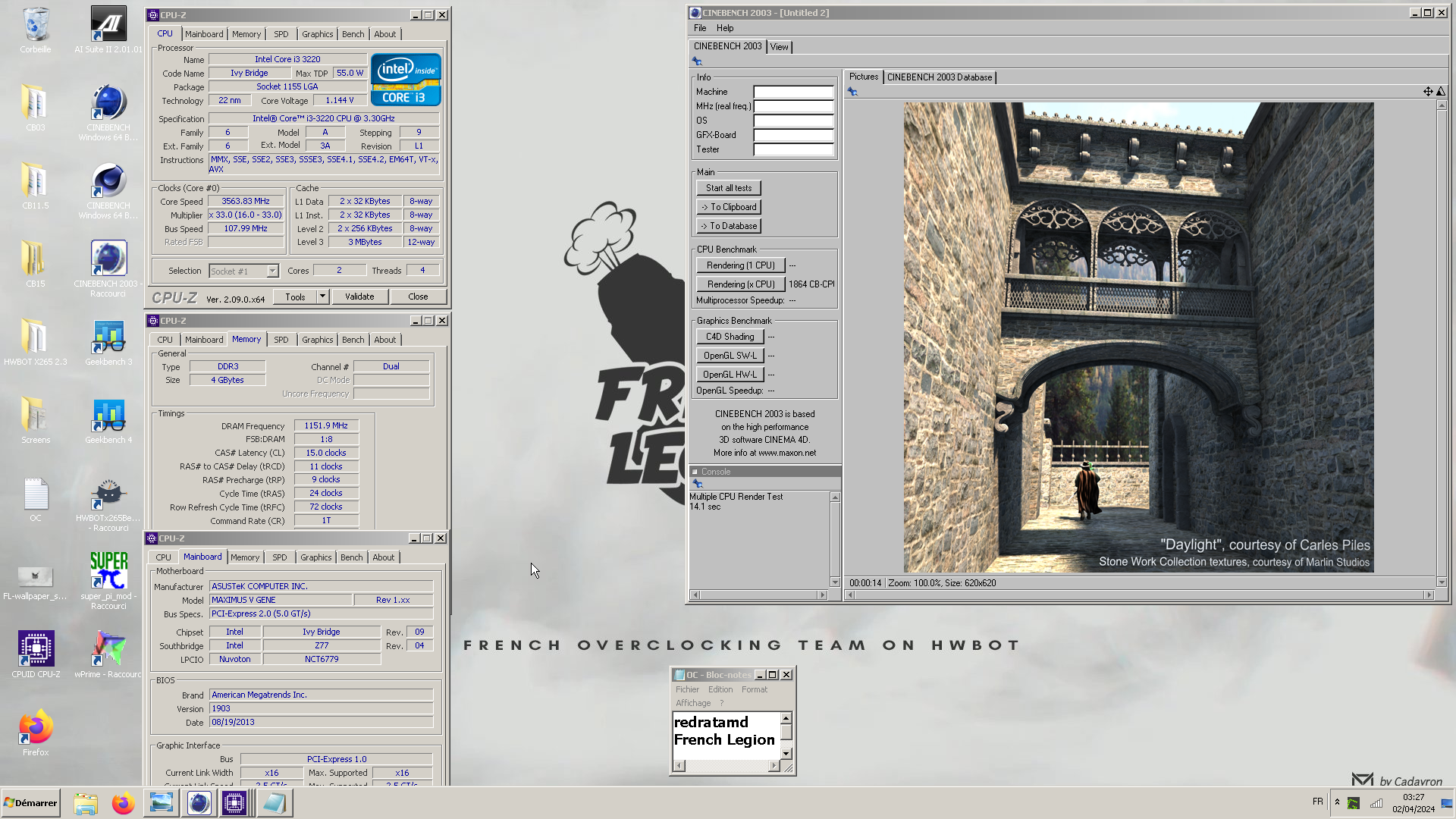Image resolution: width=1456 pixels, height=819 pixels.
Task: Launch CPUID CPU-Z desktop shortcut
Action: (x=36, y=654)
